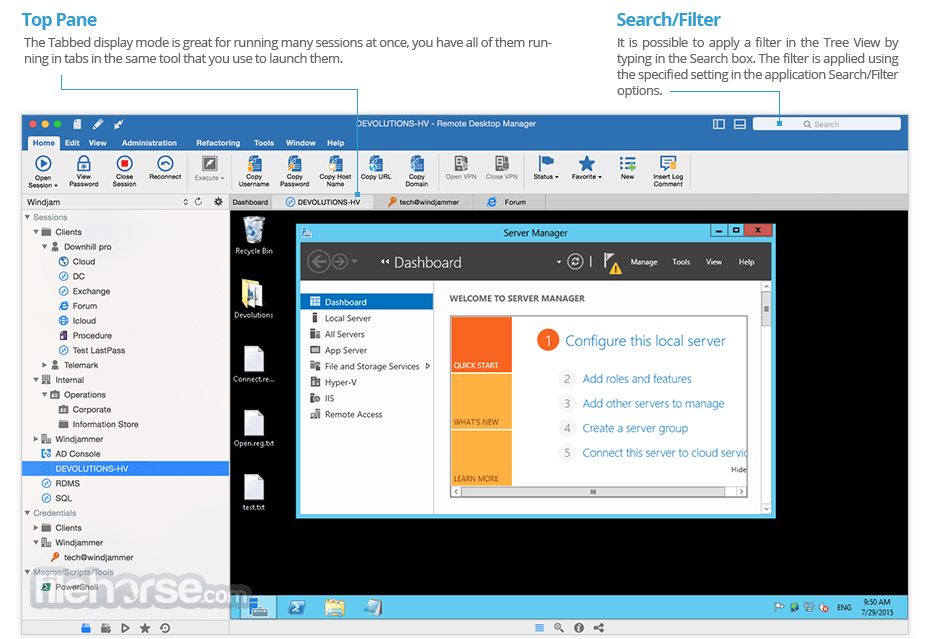This screenshot has width=932, height=639.
Task: Open the Status flag dropdown
Action: [546, 168]
